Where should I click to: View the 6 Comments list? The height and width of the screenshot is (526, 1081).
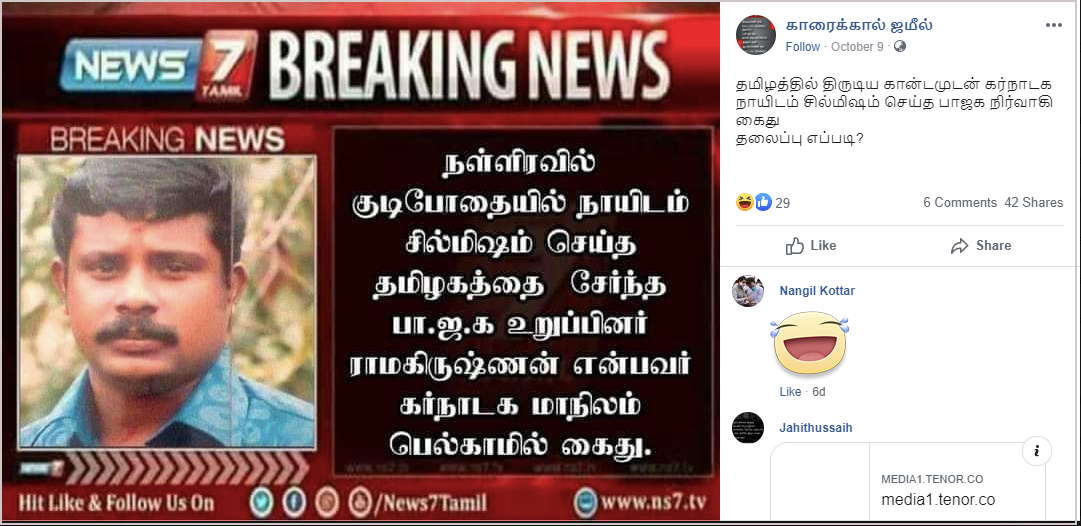(x=960, y=203)
